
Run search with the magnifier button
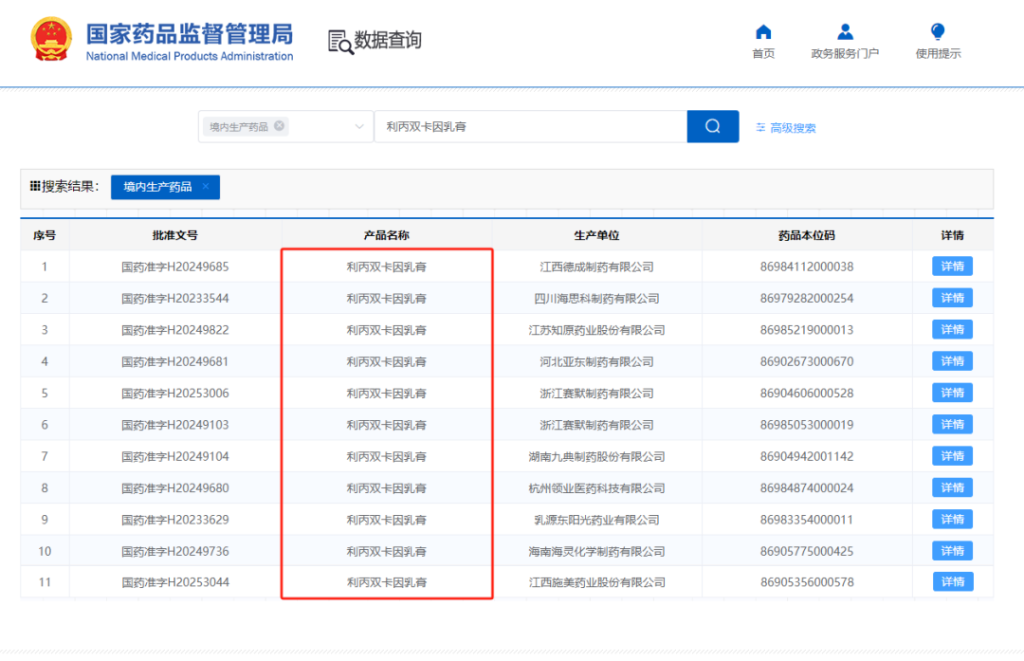712,126
